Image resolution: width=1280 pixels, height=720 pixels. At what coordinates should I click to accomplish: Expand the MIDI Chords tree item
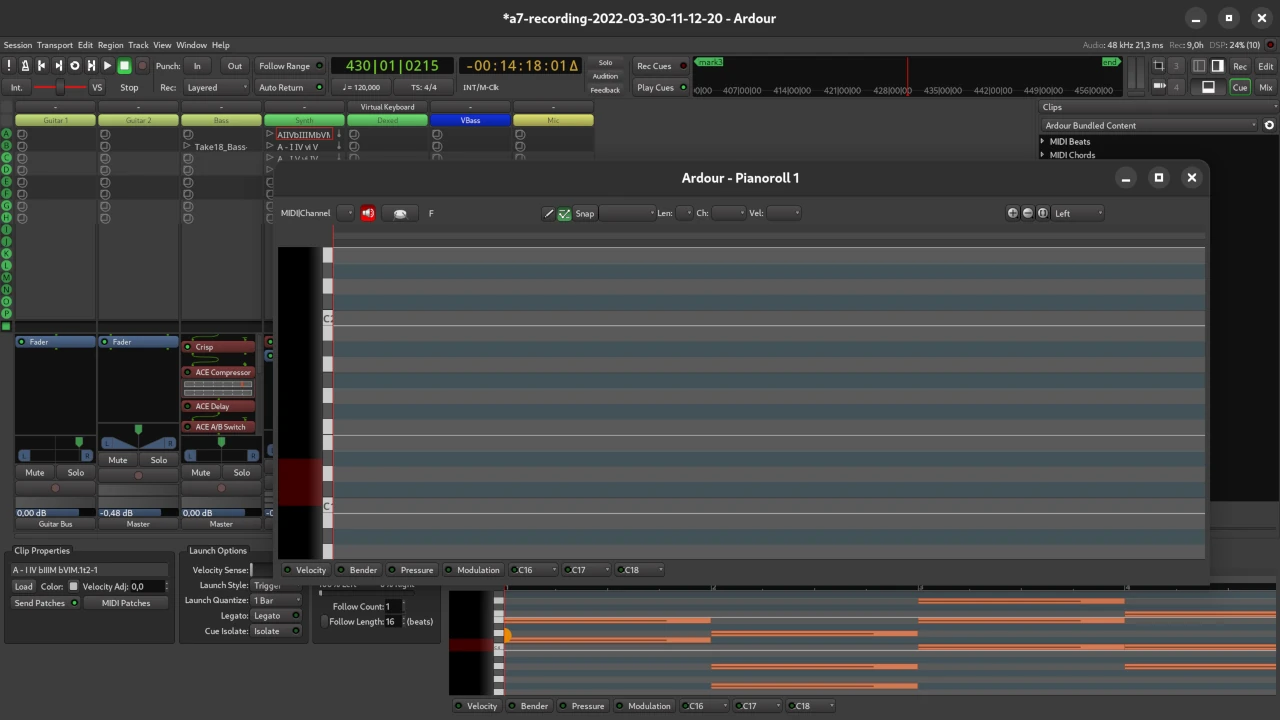point(1043,155)
